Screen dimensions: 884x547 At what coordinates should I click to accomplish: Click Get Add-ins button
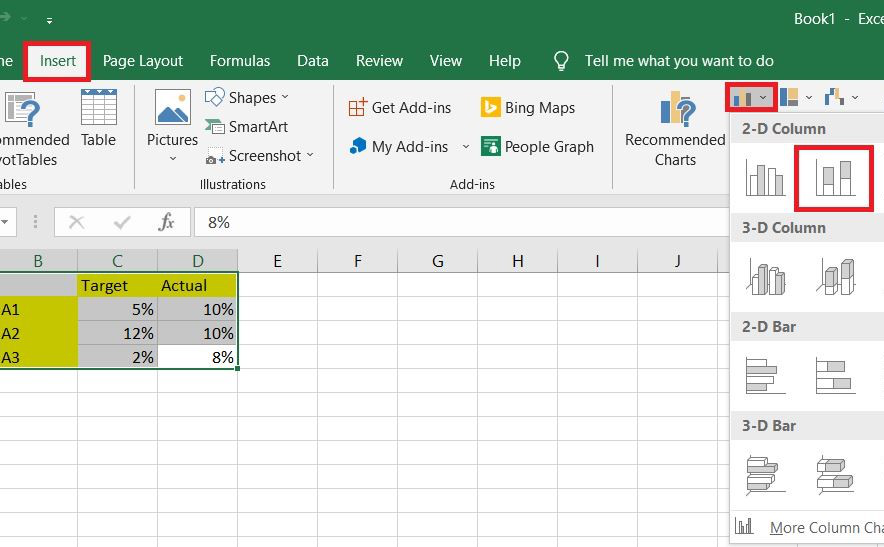(x=400, y=108)
